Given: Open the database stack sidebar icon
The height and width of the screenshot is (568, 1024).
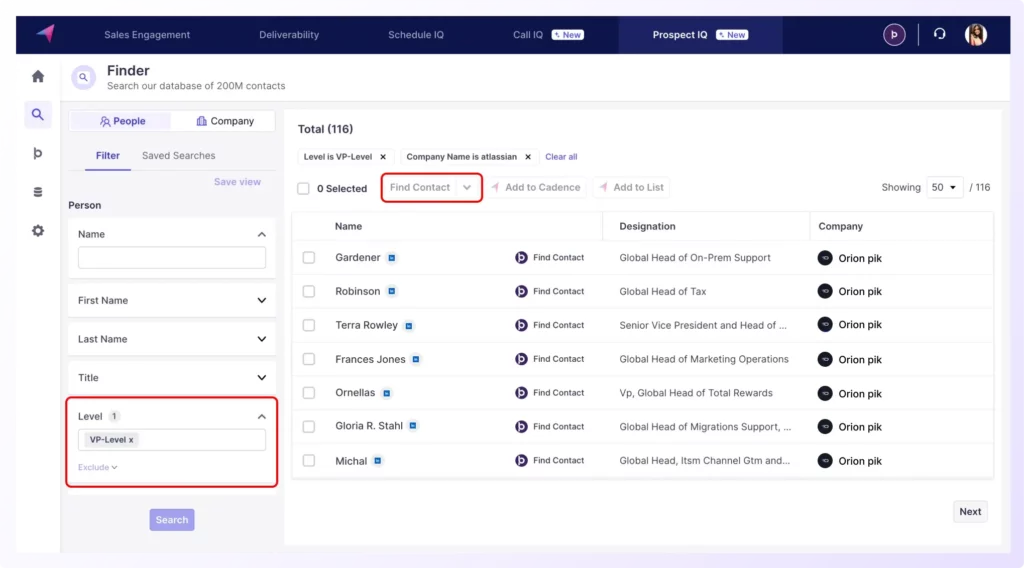Looking at the screenshot, I should tap(38, 192).
